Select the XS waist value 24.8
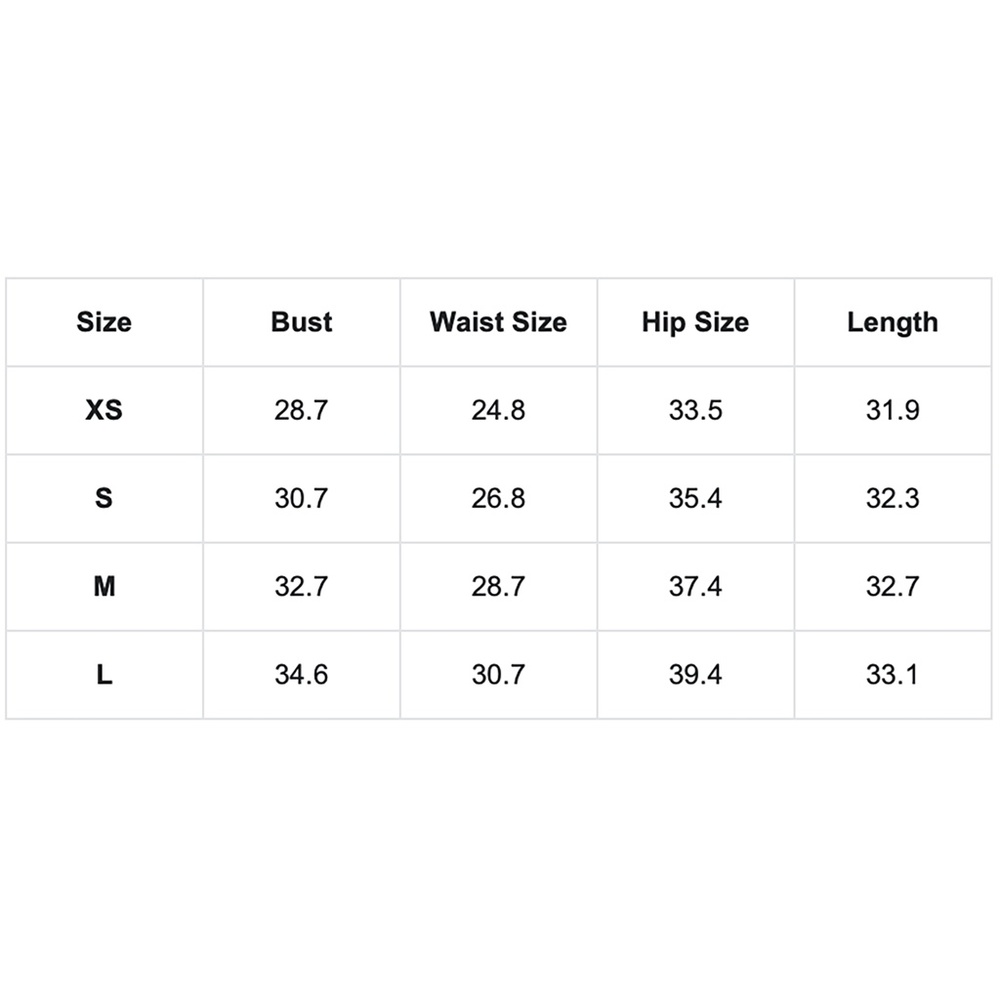Viewport: 1000px width, 1000px height. point(498,410)
